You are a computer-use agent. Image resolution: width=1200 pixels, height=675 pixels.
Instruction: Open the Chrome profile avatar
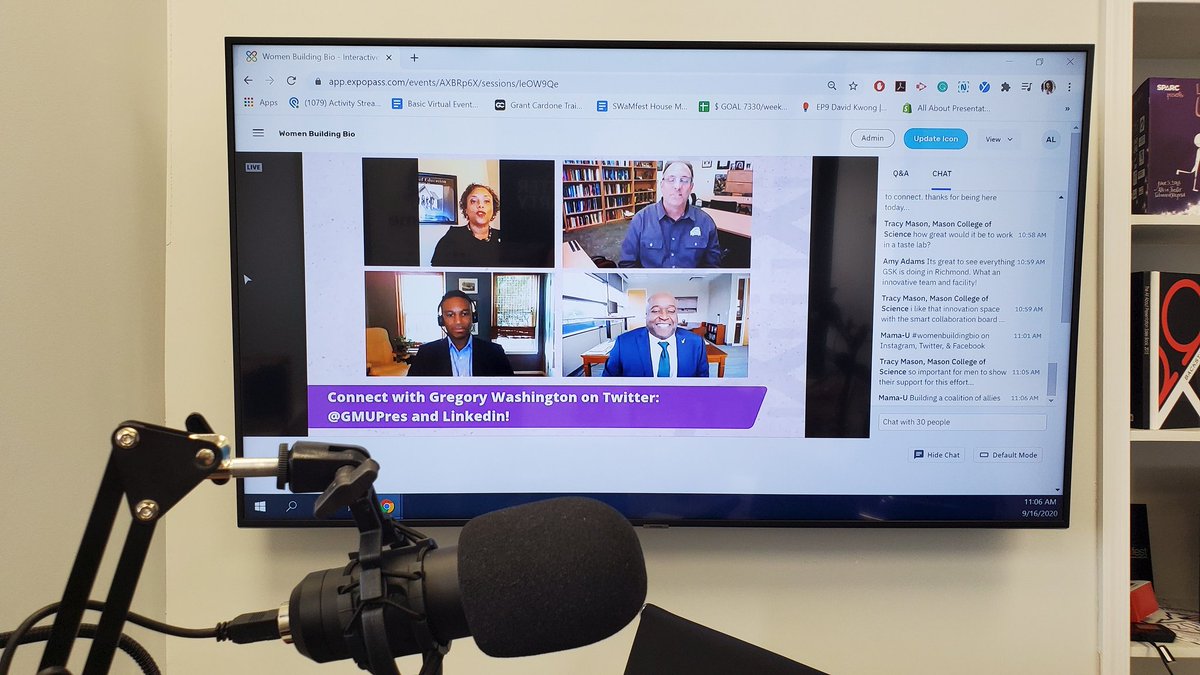pos(1048,88)
